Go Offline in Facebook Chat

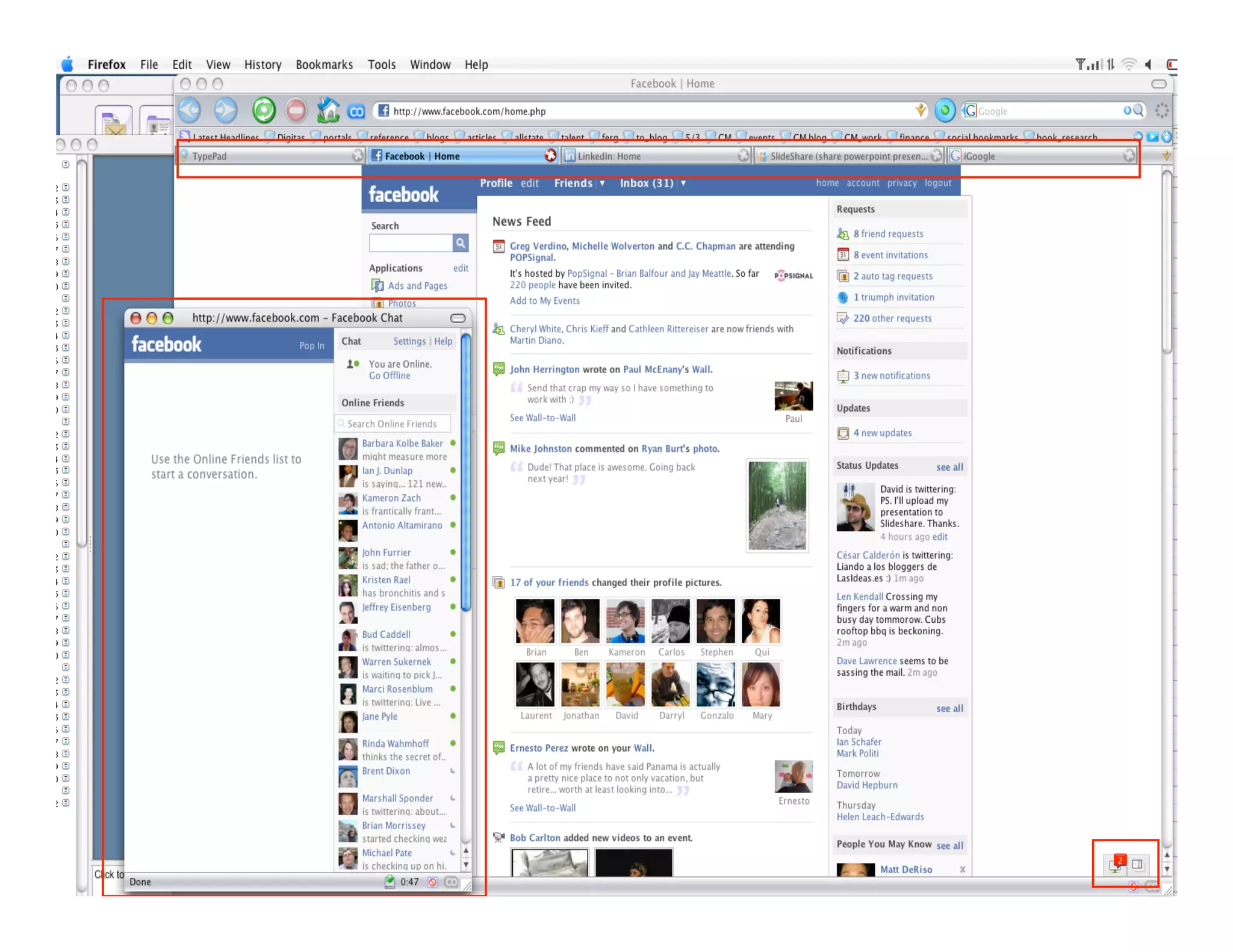tap(389, 376)
